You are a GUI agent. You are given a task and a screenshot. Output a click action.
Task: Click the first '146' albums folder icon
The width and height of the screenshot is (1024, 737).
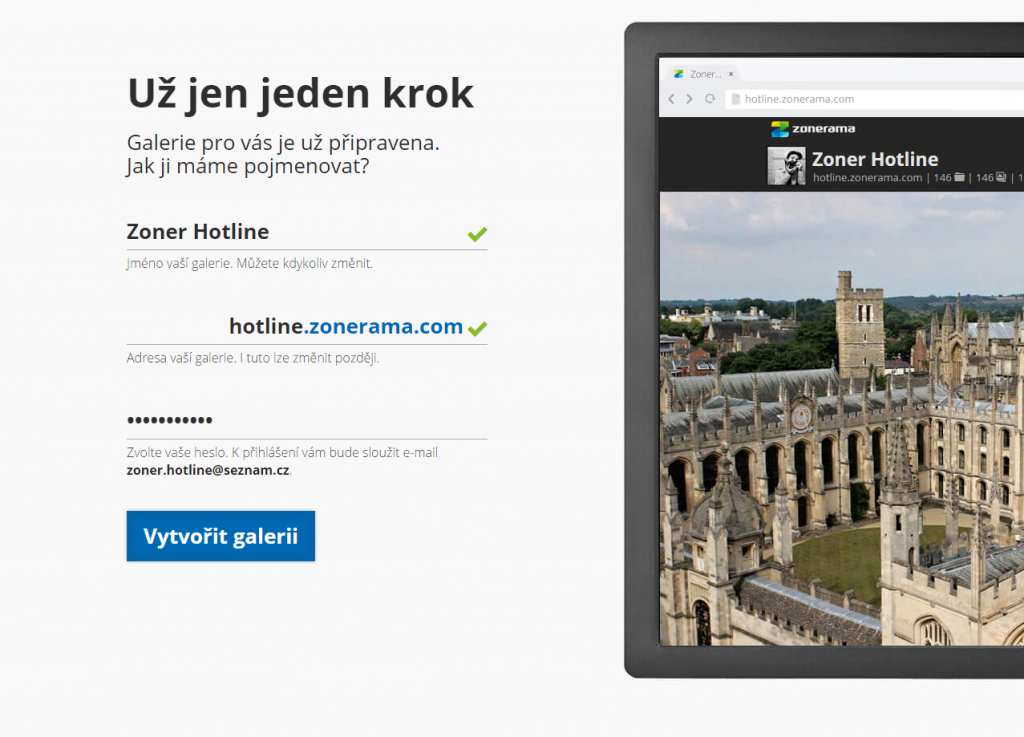959,178
